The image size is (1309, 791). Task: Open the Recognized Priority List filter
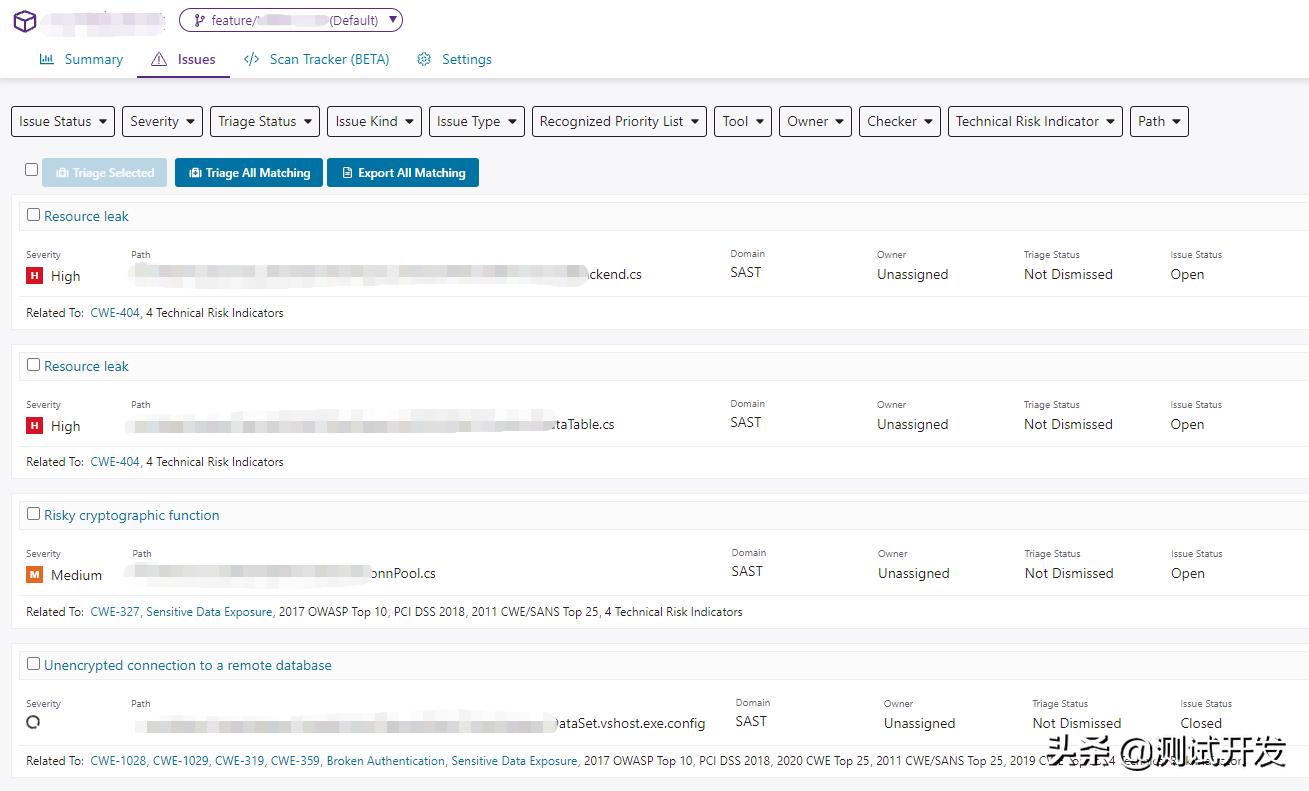coord(620,121)
